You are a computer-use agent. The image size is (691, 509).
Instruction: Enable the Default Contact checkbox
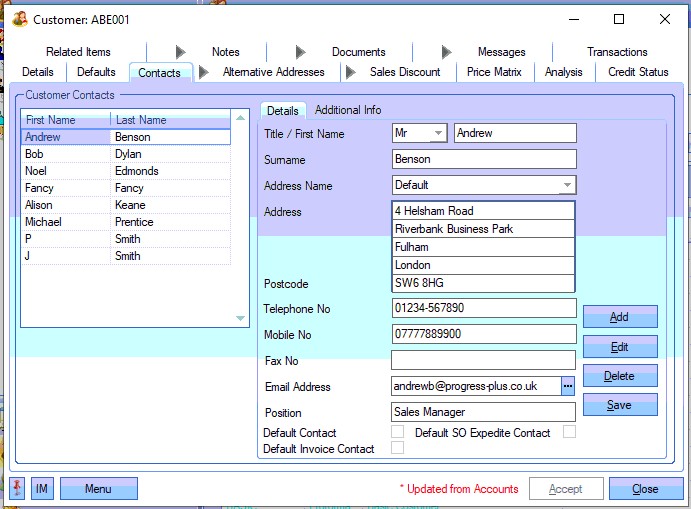397,432
